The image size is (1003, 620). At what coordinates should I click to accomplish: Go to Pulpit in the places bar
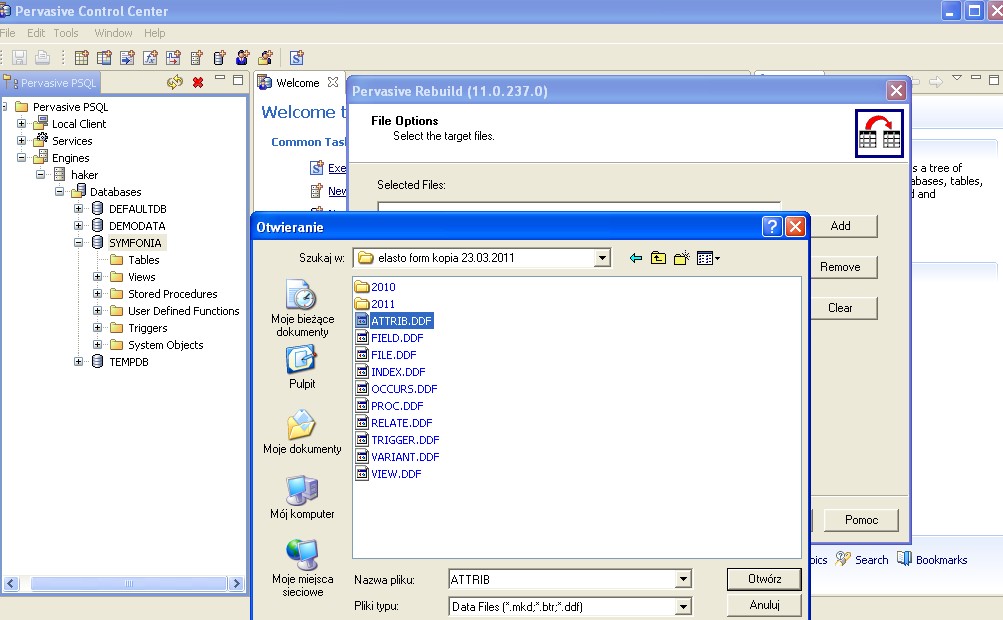[x=302, y=367]
